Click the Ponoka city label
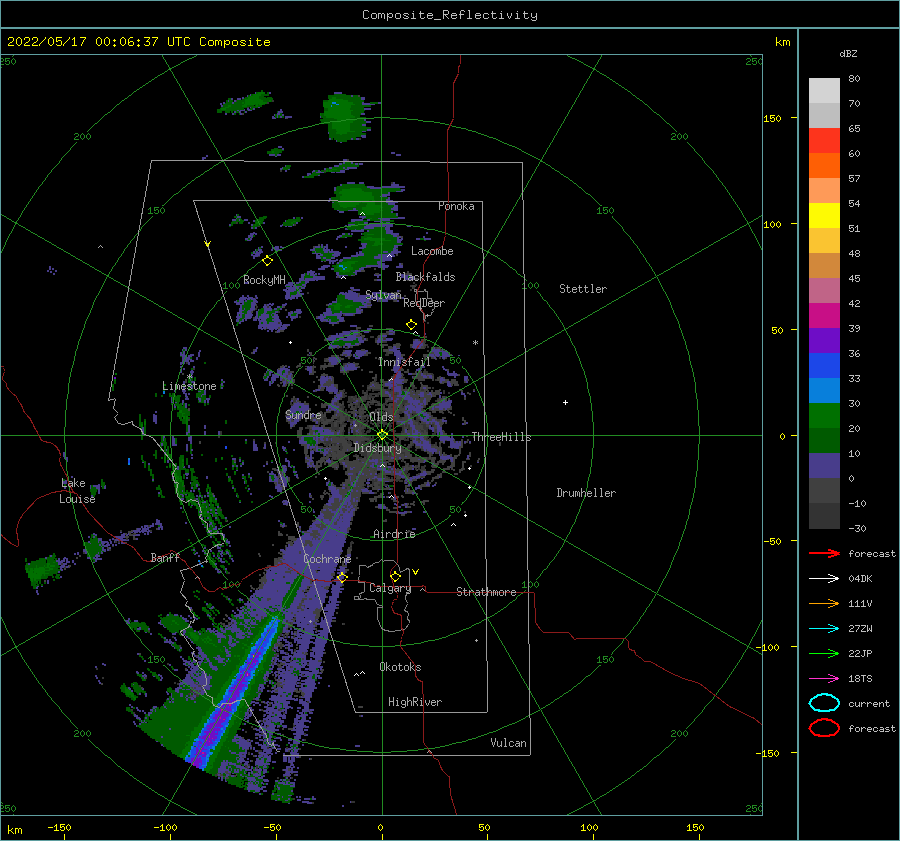Screen dimensions: 900x841 click(456, 206)
